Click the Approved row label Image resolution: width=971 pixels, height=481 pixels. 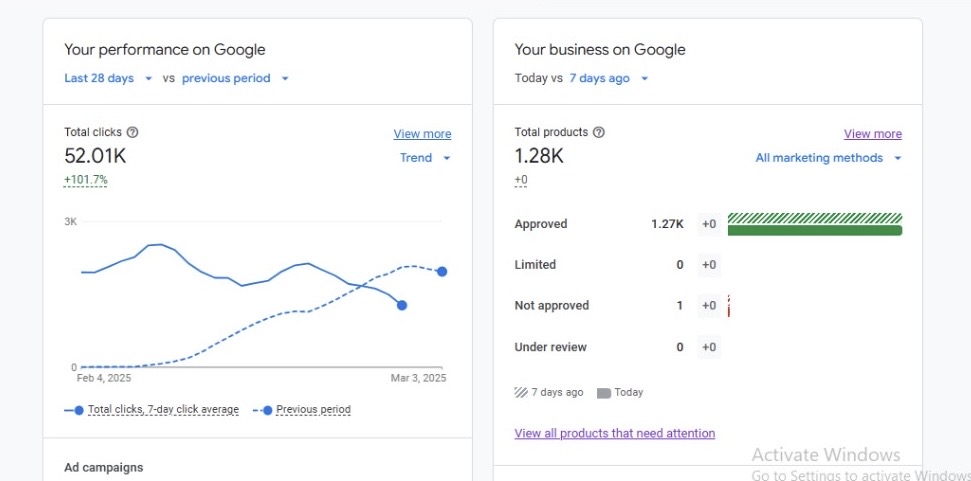pyautogui.click(x=541, y=224)
